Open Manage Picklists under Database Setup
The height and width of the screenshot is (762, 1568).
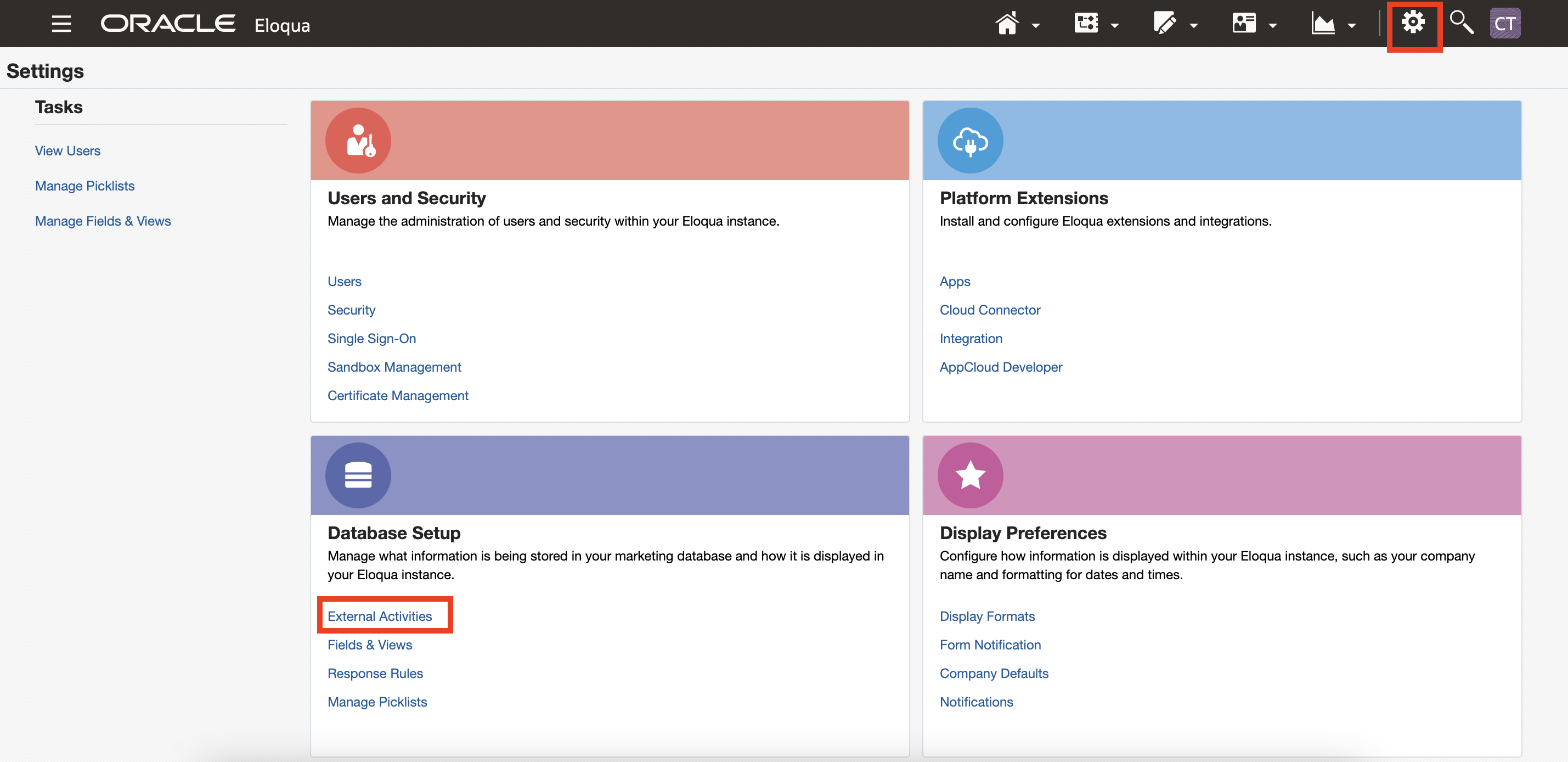click(377, 702)
